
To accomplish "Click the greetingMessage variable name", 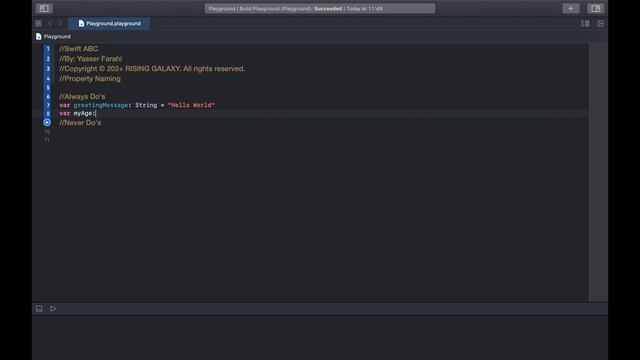I will (x=101, y=105).
